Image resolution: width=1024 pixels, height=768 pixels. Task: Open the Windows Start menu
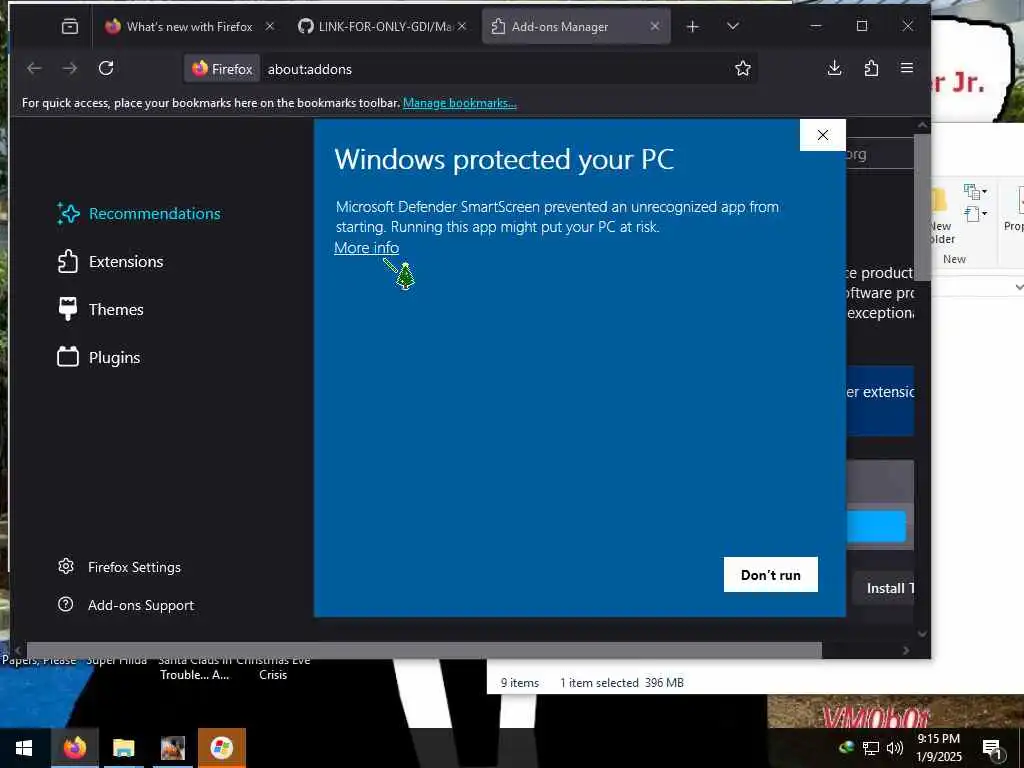(x=24, y=748)
